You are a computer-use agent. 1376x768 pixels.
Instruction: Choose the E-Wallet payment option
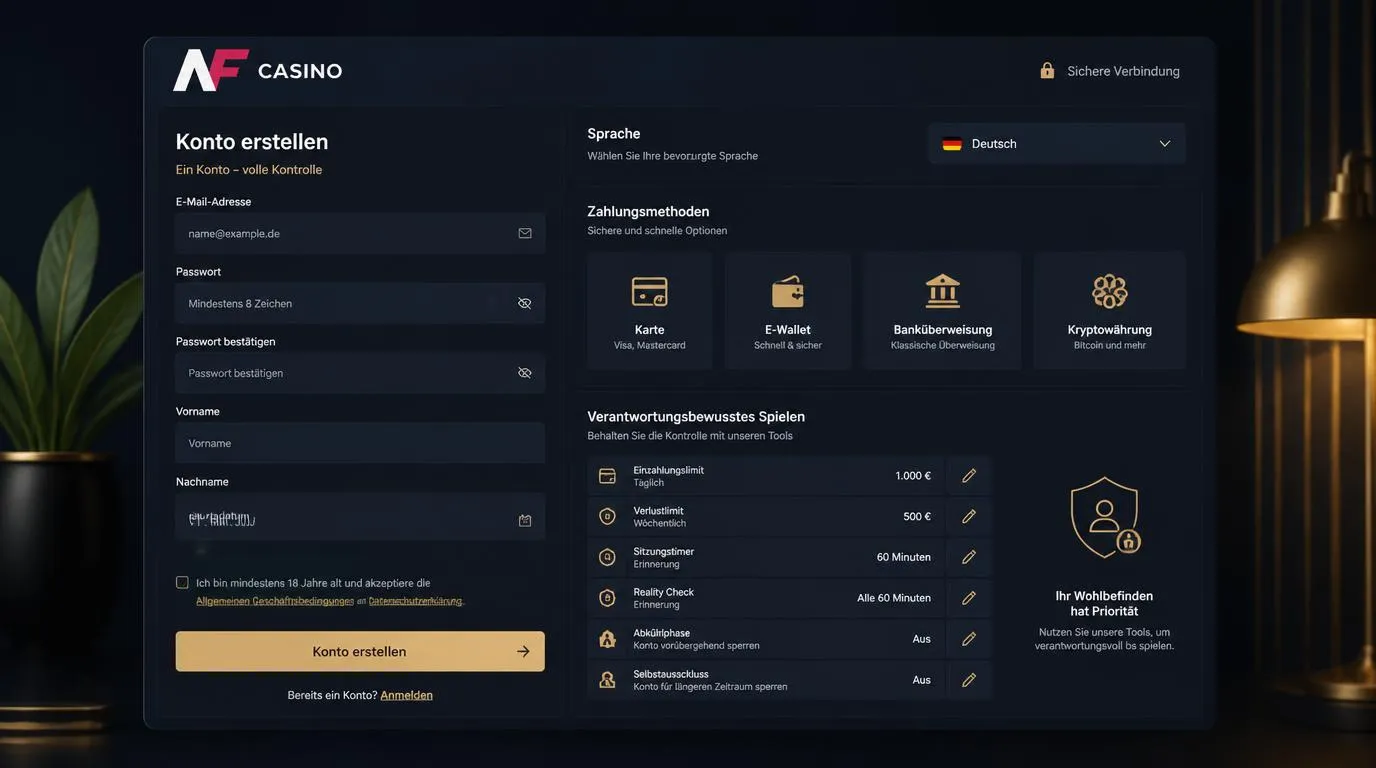point(788,311)
